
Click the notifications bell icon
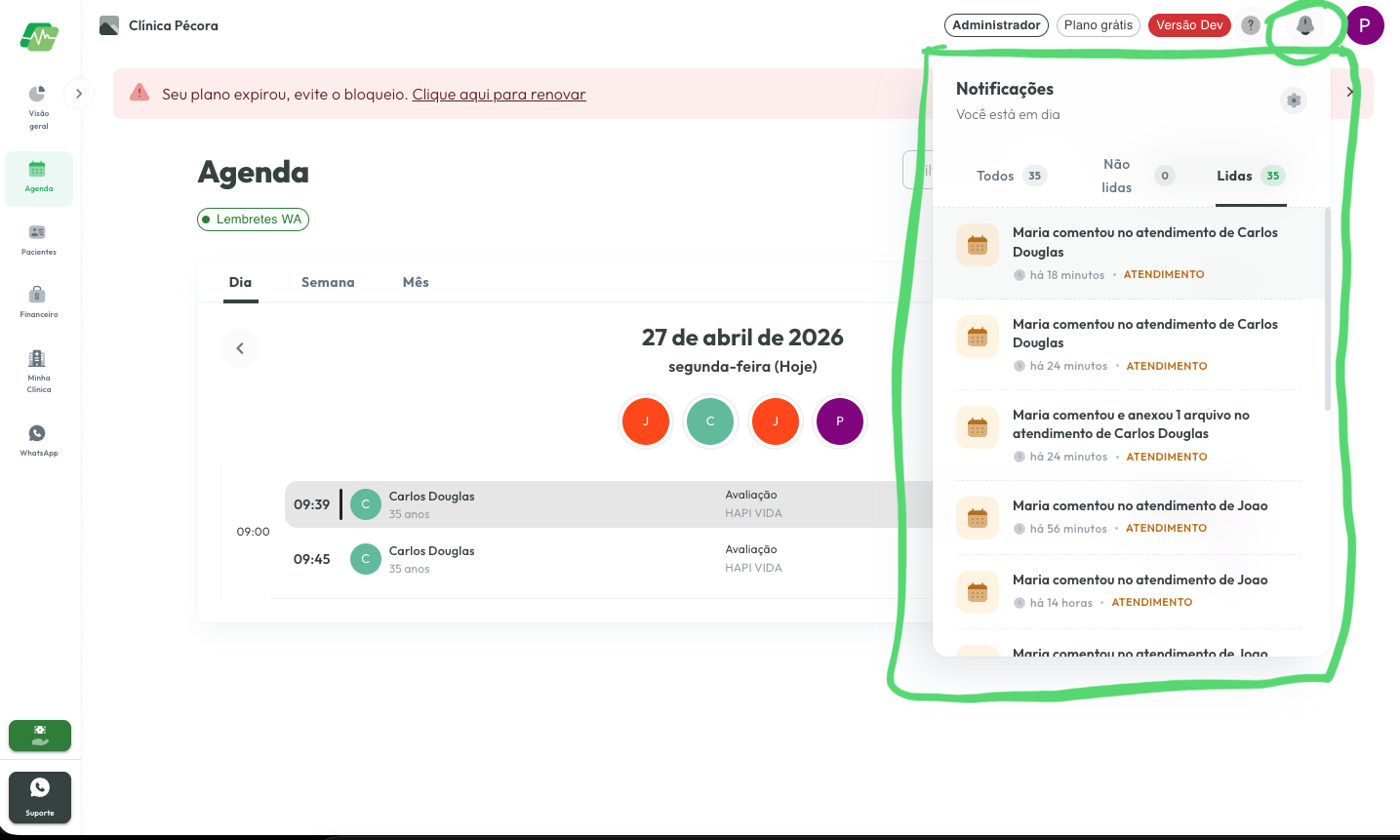[1305, 25]
